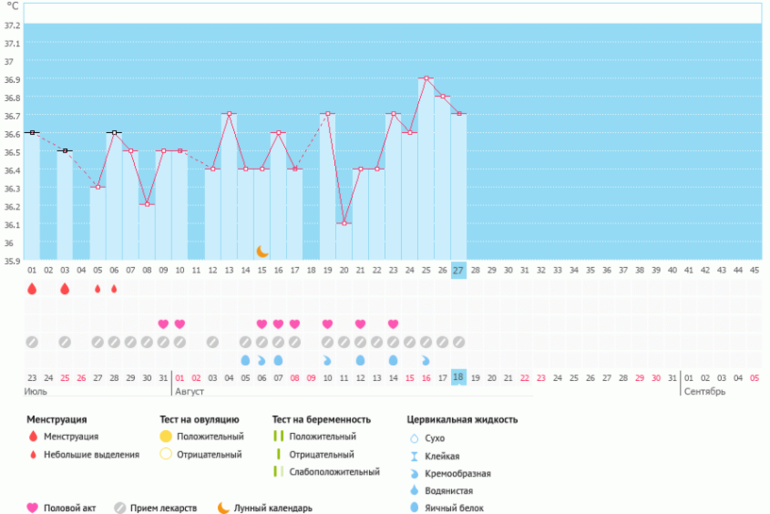Viewport: 770px width, 514px height.
Task: Select highlighted cycle day 27 on the axis
Action: coord(459,270)
